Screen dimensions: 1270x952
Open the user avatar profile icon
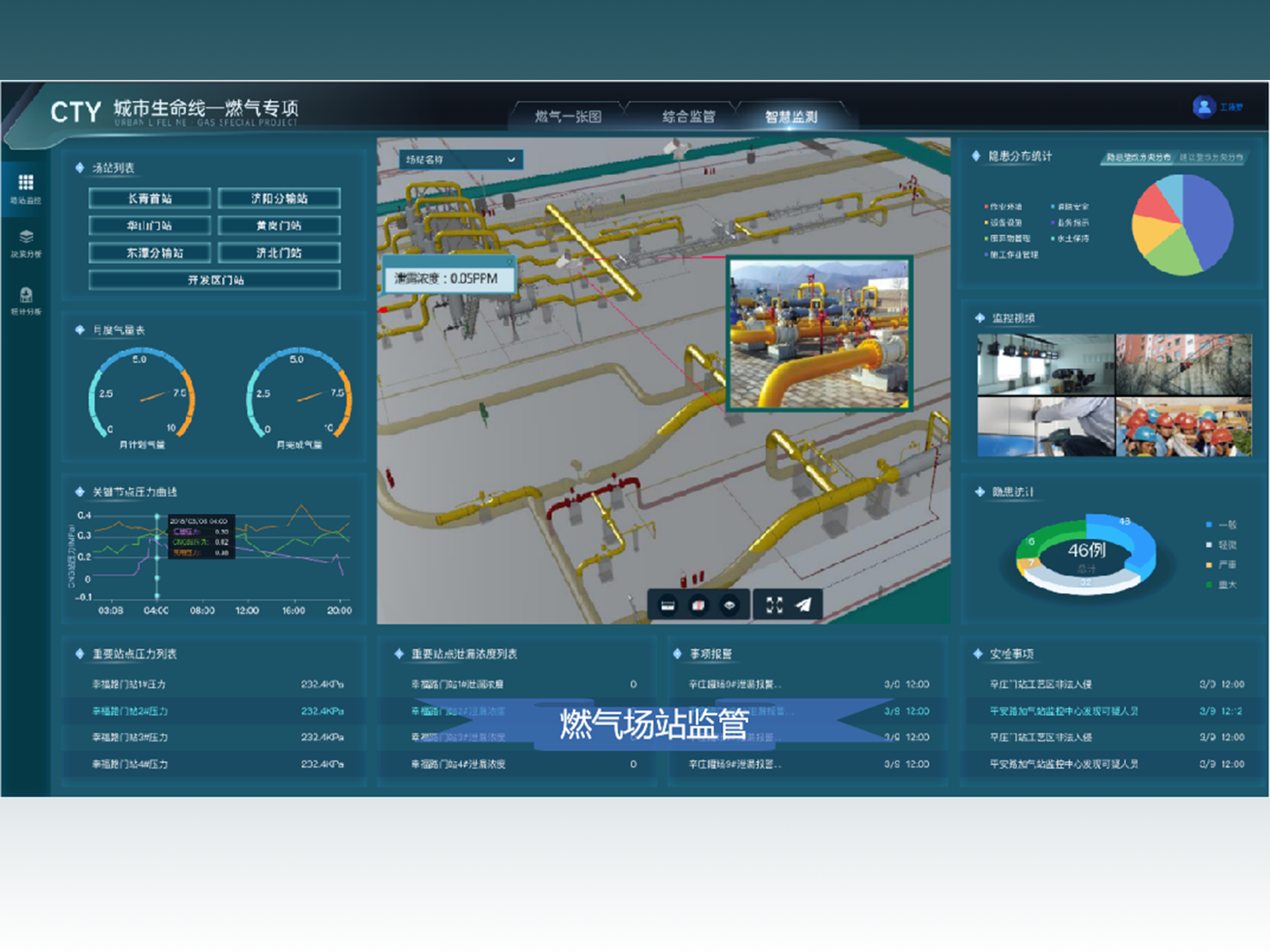(x=1203, y=107)
